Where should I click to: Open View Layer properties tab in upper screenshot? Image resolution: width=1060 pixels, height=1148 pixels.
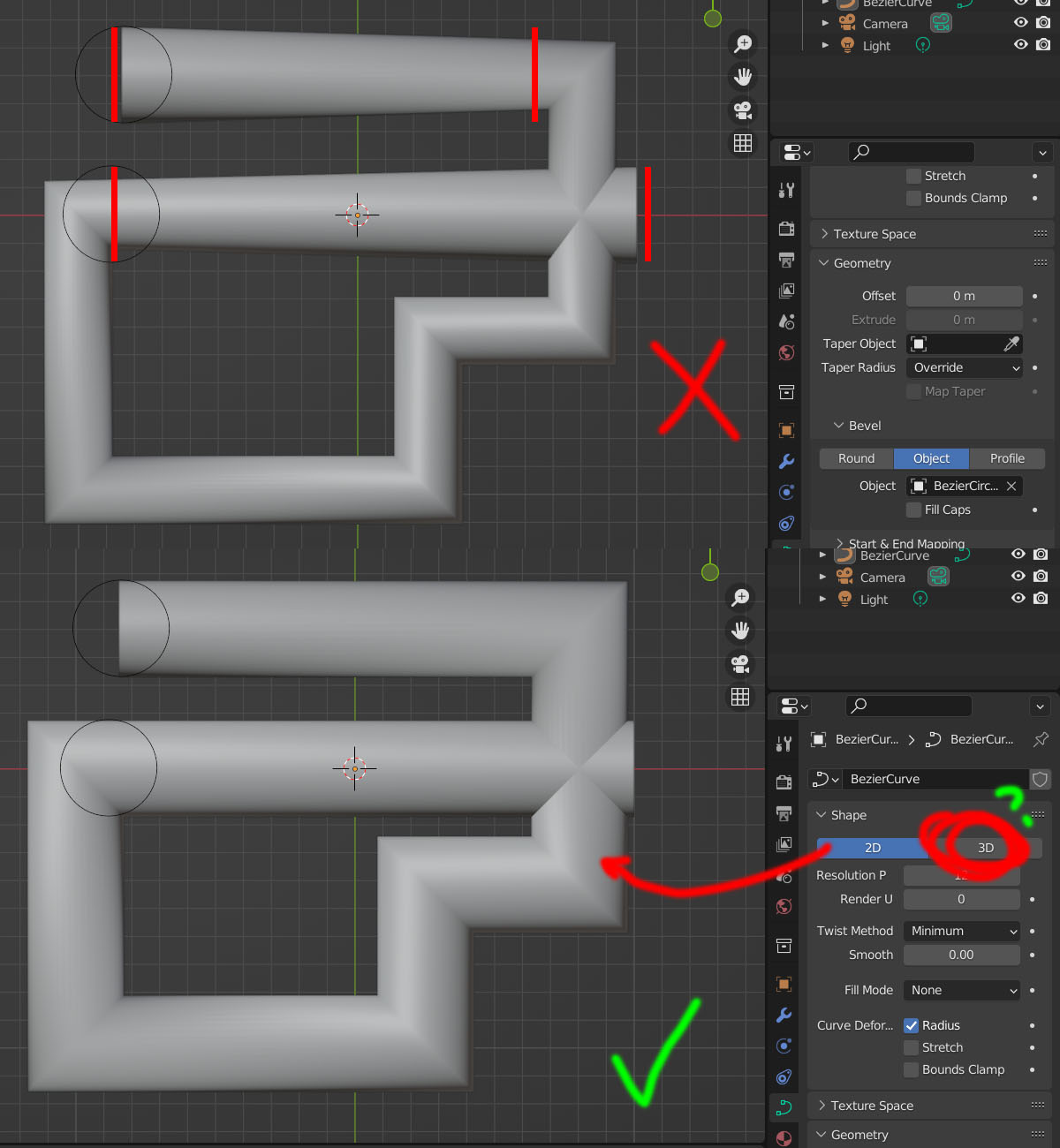tap(787, 291)
